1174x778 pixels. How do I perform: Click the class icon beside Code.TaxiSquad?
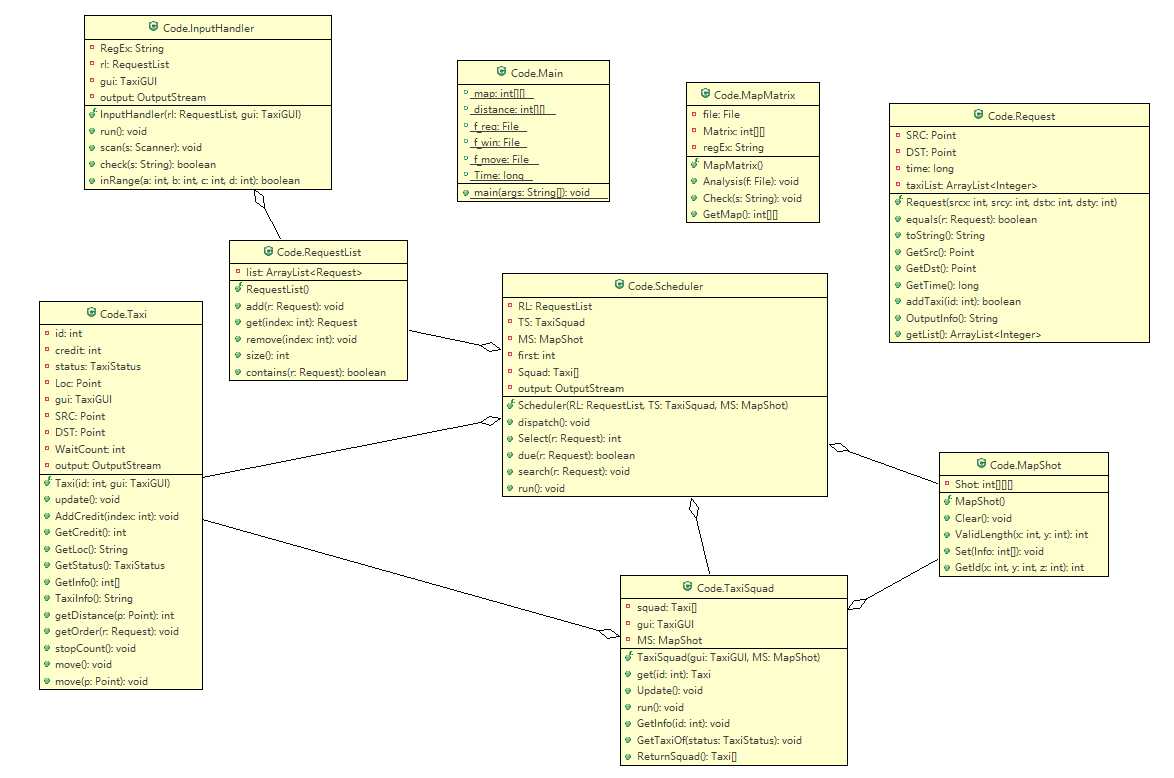(x=687, y=586)
